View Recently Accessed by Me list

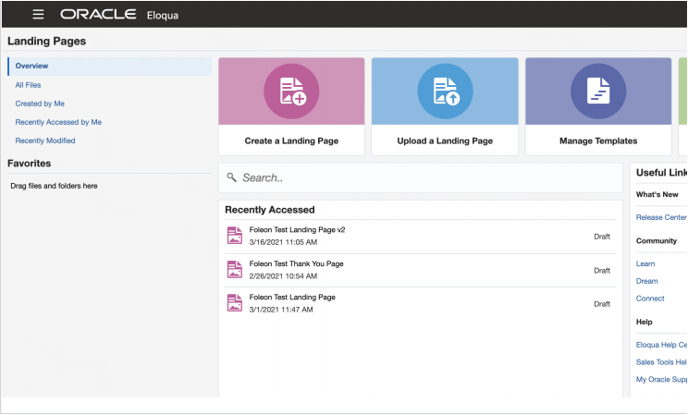click(58, 122)
